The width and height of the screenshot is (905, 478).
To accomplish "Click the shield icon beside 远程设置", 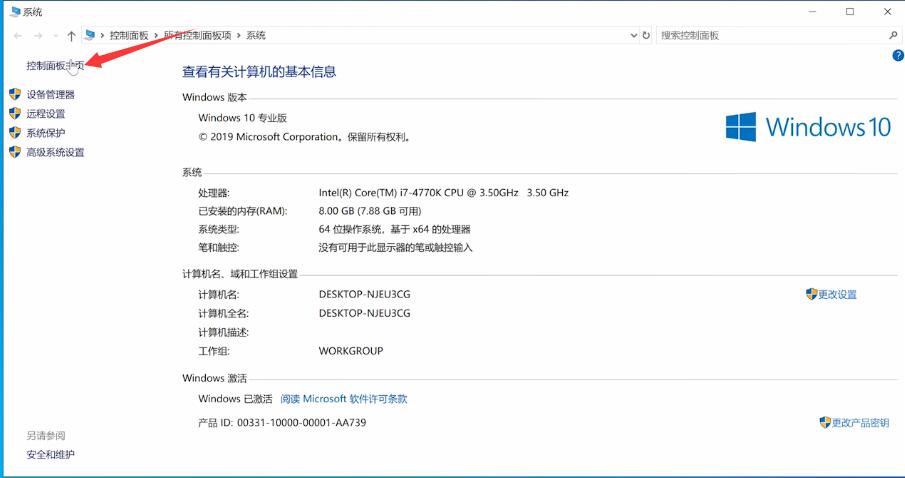I will click(15, 113).
